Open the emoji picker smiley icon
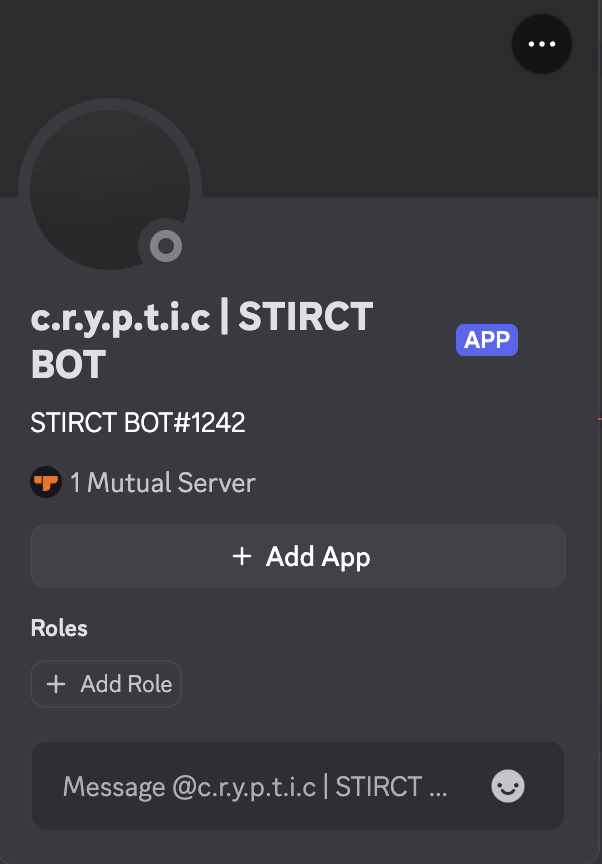The width and height of the screenshot is (602, 864). click(508, 786)
